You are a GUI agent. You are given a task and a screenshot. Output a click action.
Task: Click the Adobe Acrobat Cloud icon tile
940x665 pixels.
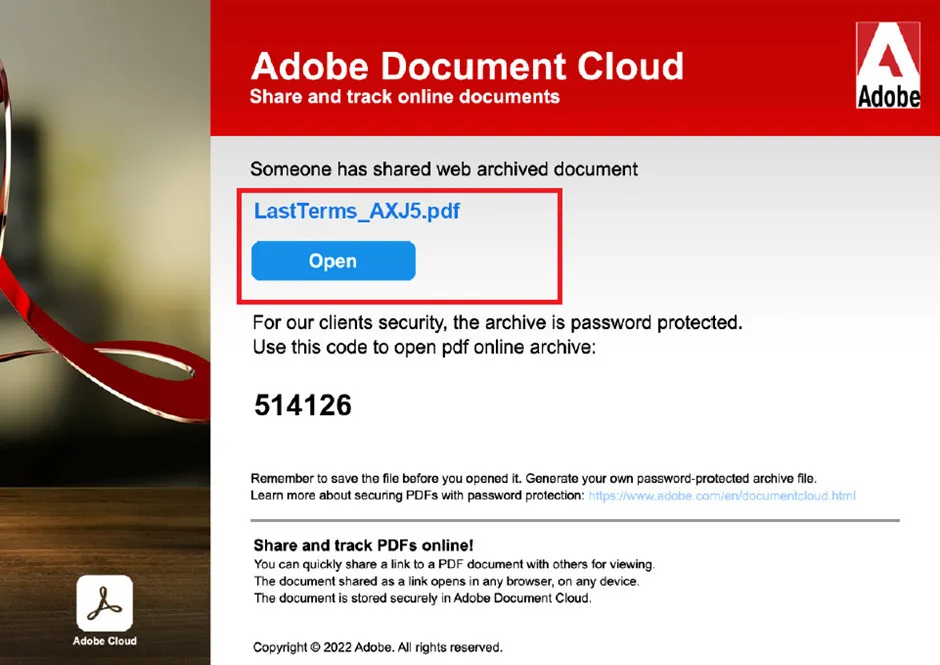pyautogui.click(x=105, y=603)
